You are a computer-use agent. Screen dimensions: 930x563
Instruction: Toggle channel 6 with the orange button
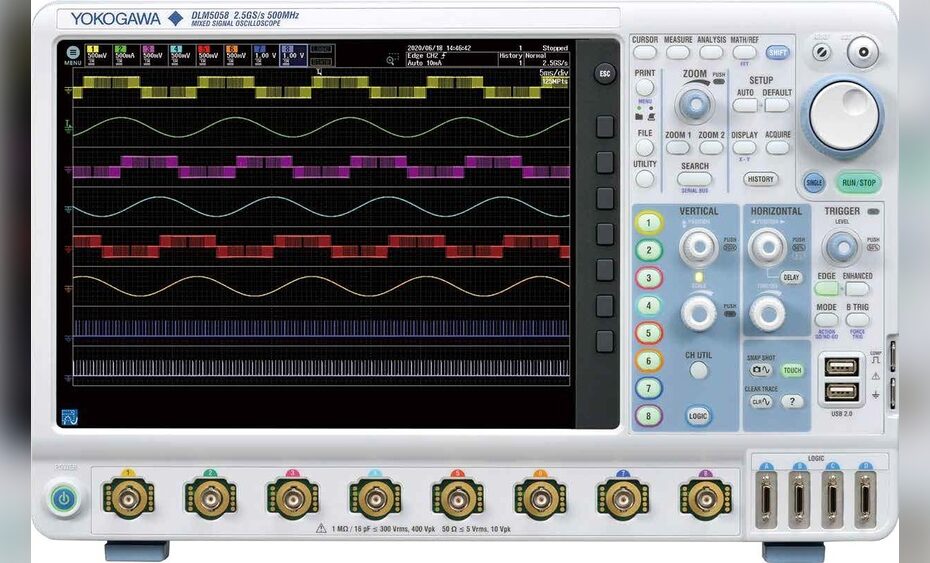(648, 361)
